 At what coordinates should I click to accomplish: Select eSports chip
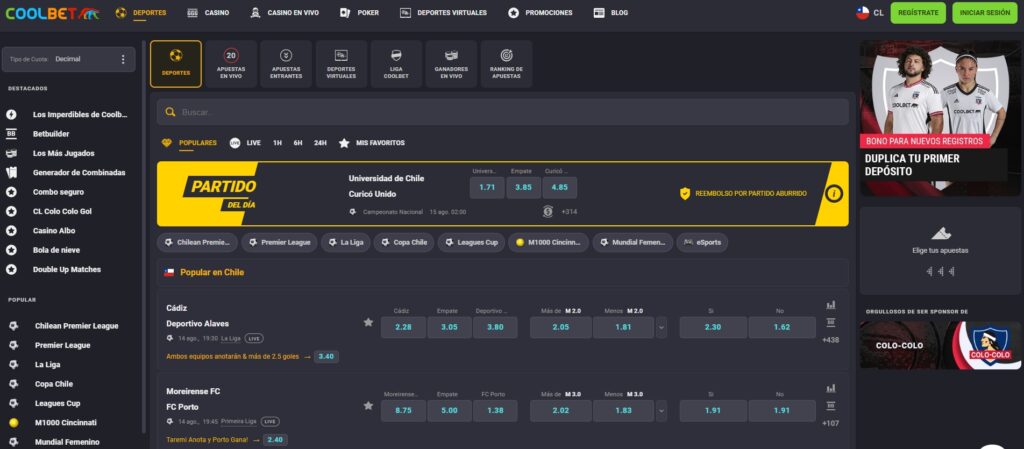(x=702, y=243)
